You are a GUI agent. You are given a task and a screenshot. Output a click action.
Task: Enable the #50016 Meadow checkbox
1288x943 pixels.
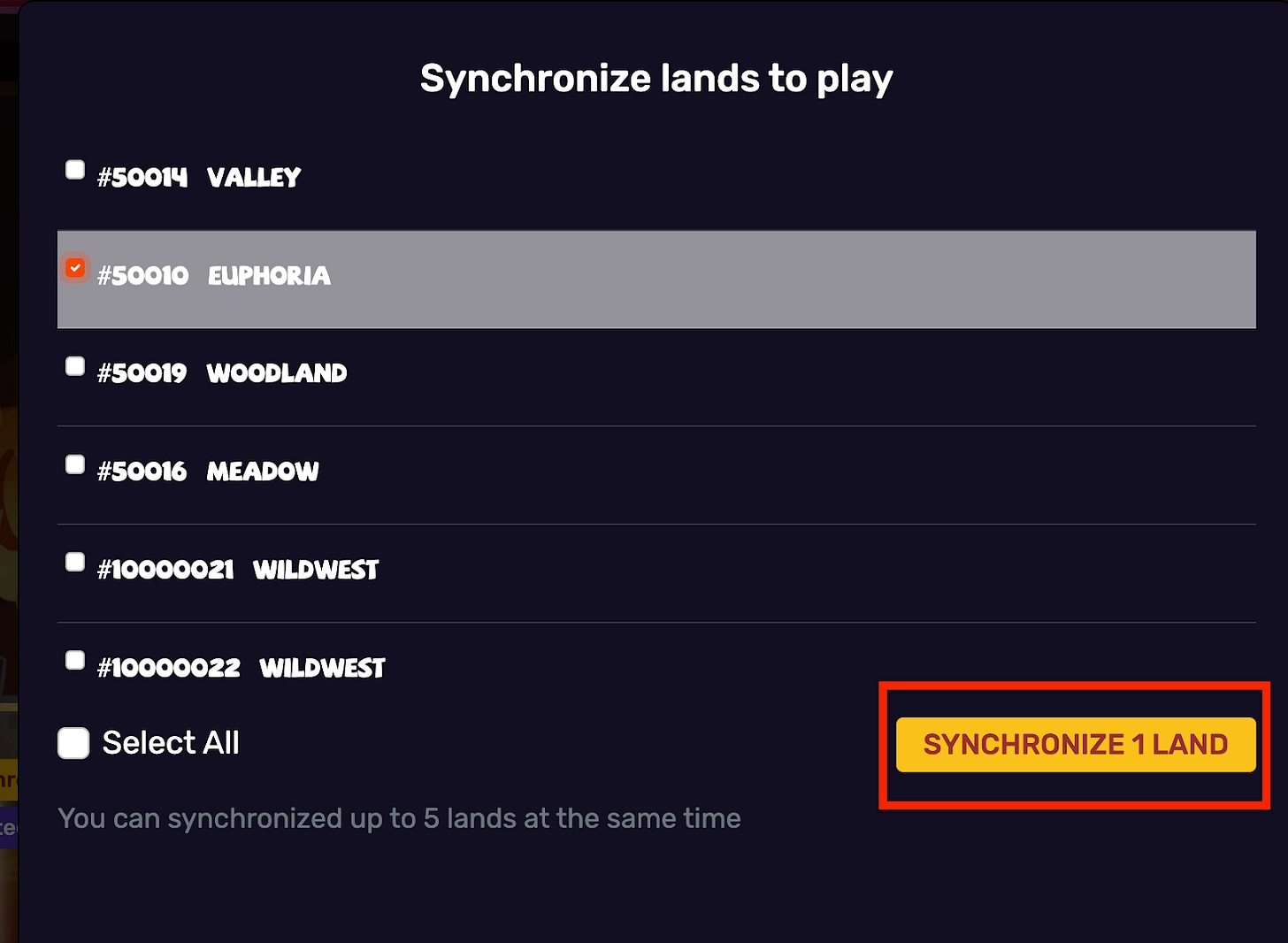(75, 464)
